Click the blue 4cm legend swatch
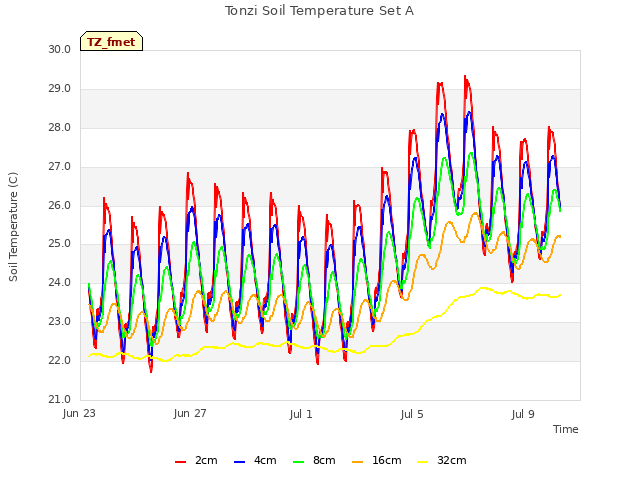 (240, 462)
